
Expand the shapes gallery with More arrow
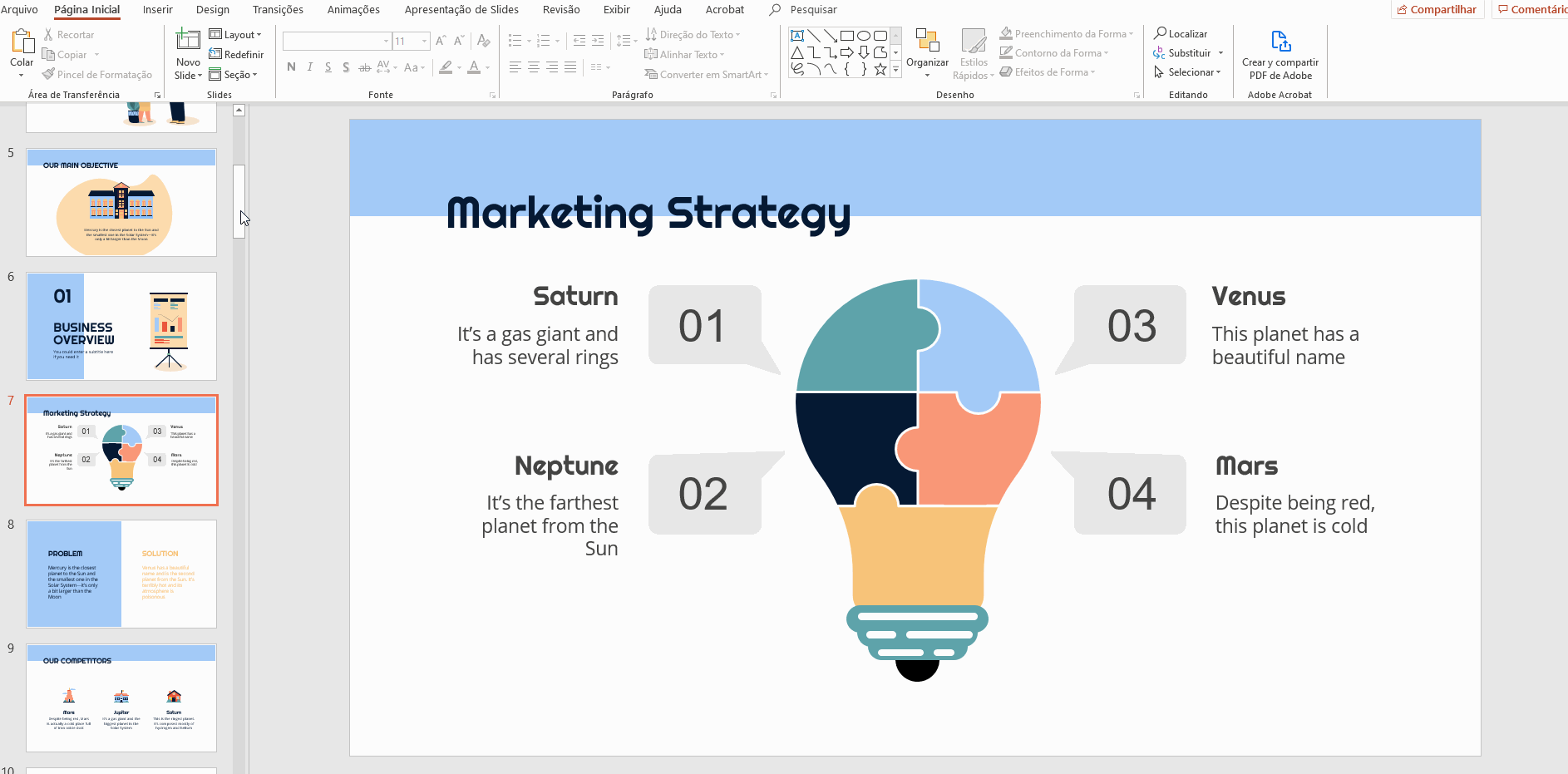895,70
